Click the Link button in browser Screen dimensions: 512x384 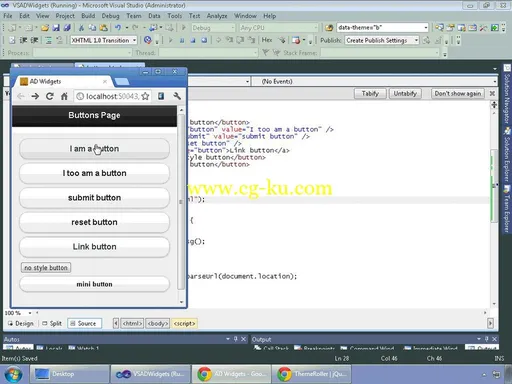pos(94,247)
